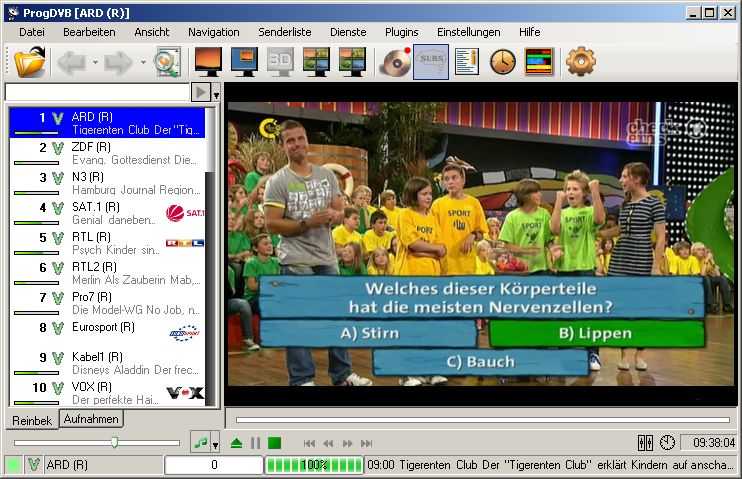Click the record disc icon
Screen dimensions: 742x479
tap(395, 62)
